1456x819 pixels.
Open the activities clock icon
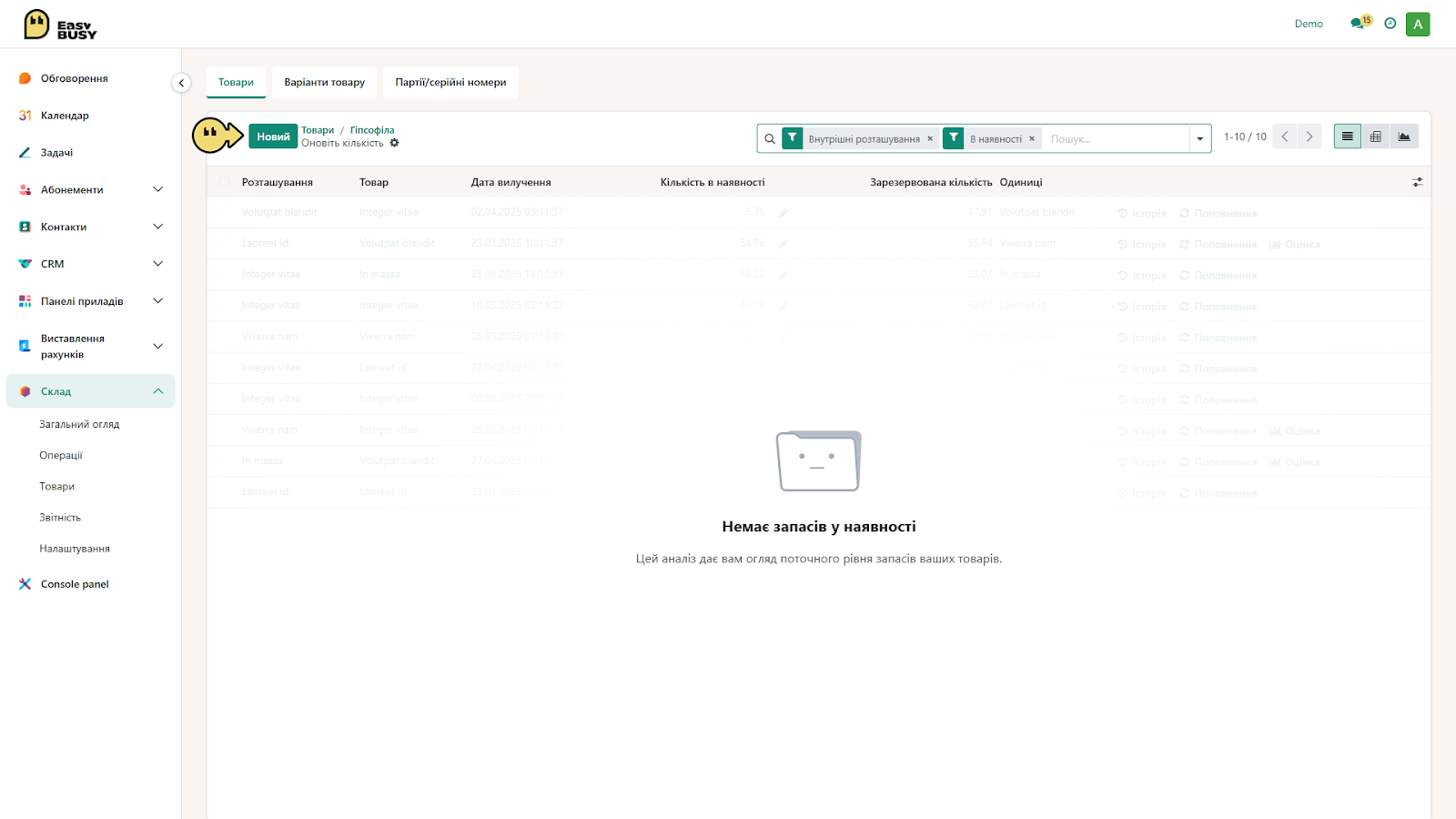click(x=1390, y=24)
